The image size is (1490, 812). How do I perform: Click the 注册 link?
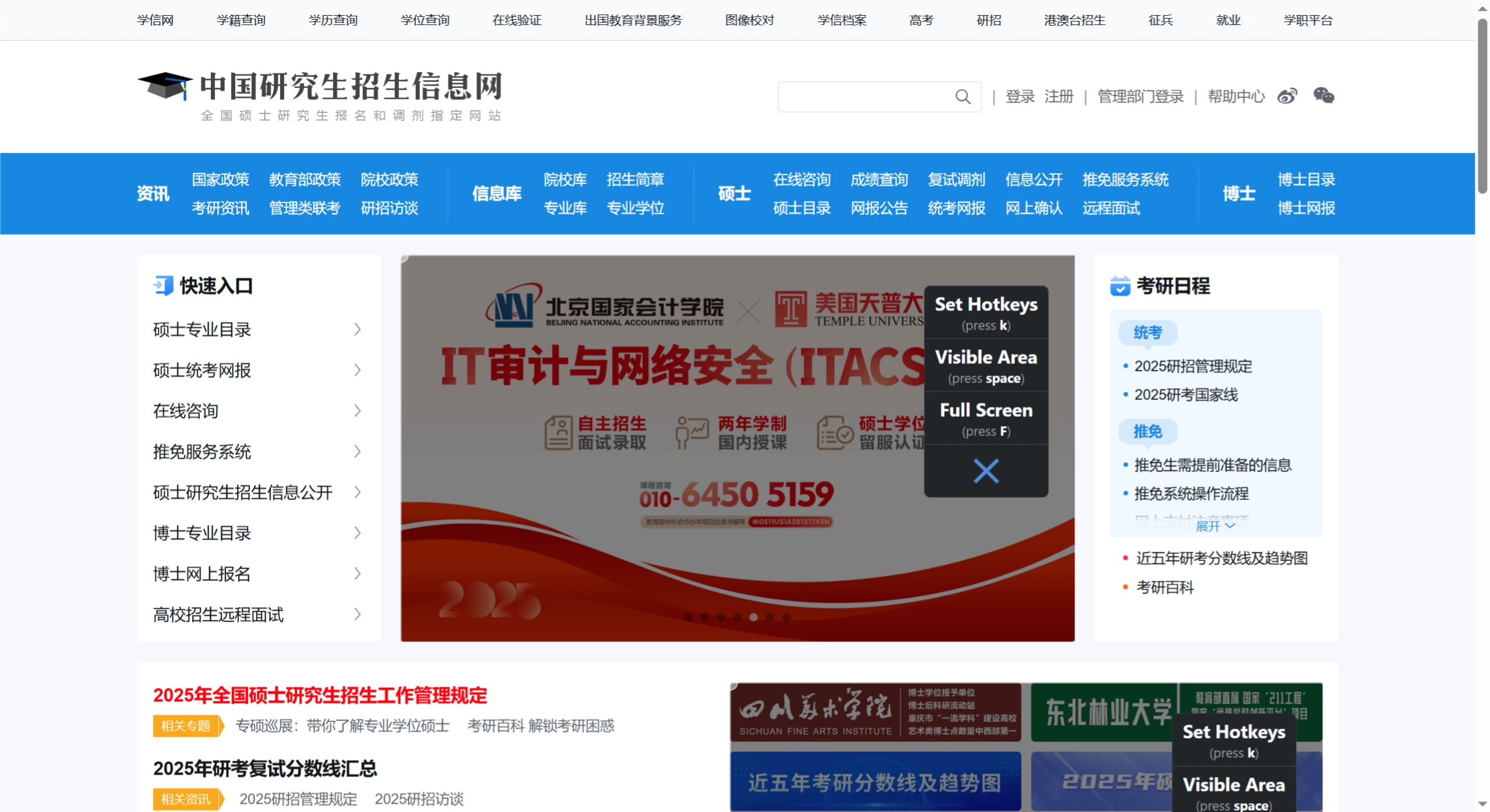point(1059,97)
